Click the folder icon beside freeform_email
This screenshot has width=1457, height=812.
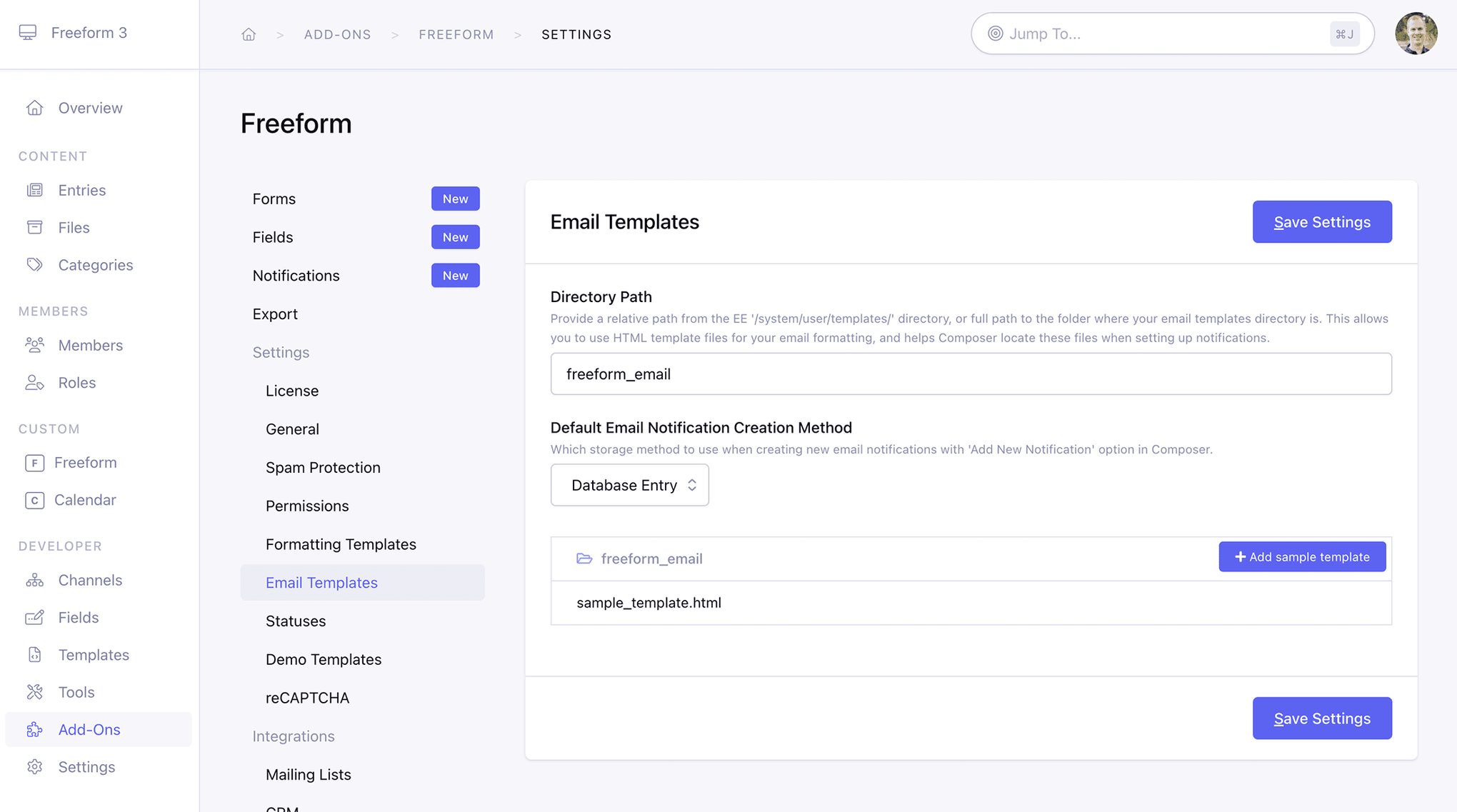point(583,558)
